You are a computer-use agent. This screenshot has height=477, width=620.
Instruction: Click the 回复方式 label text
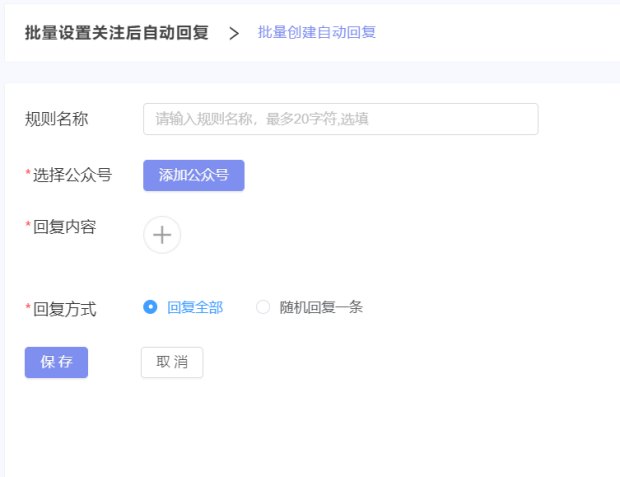click(x=64, y=309)
